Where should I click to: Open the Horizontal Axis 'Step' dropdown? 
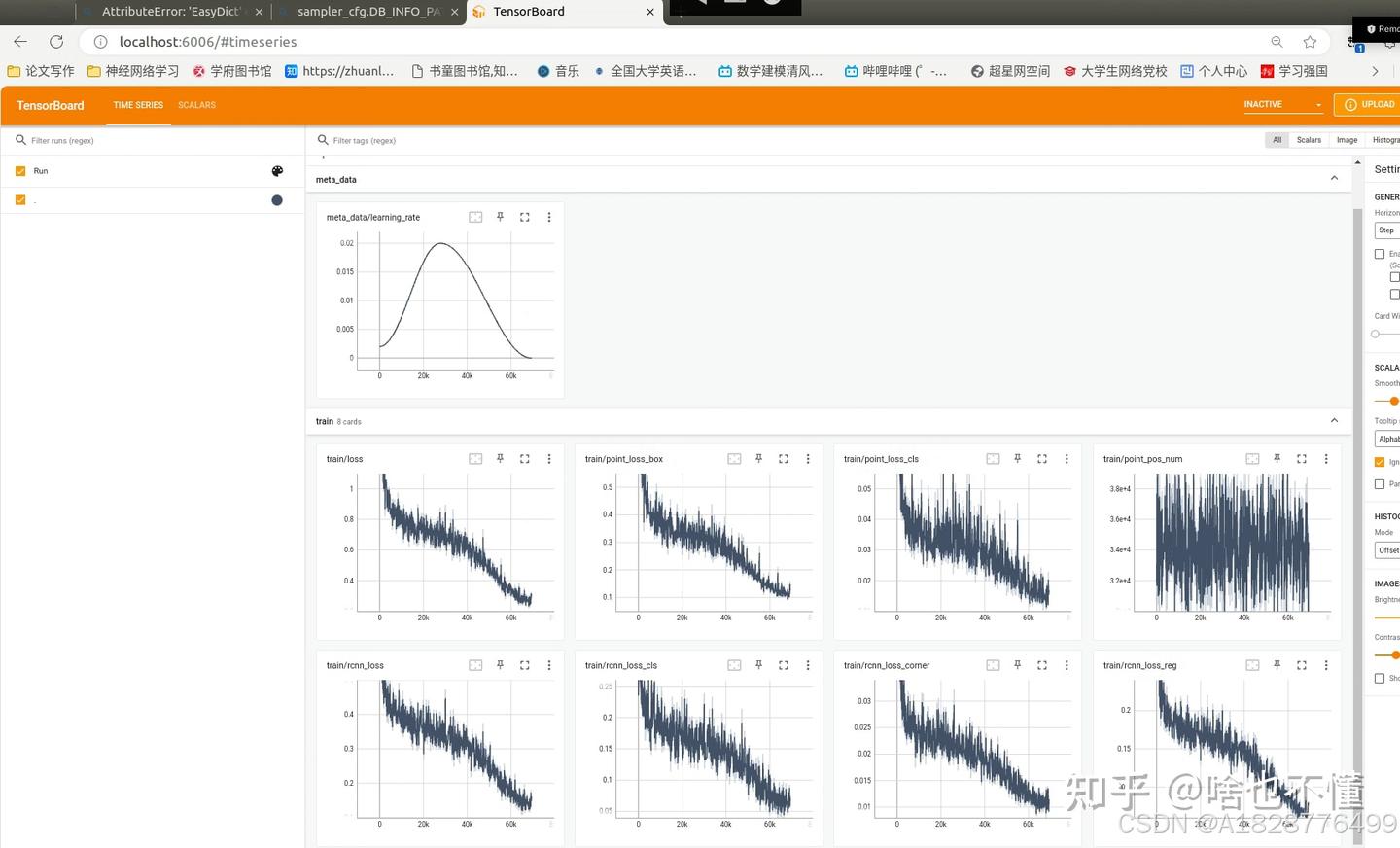tap(1387, 230)
